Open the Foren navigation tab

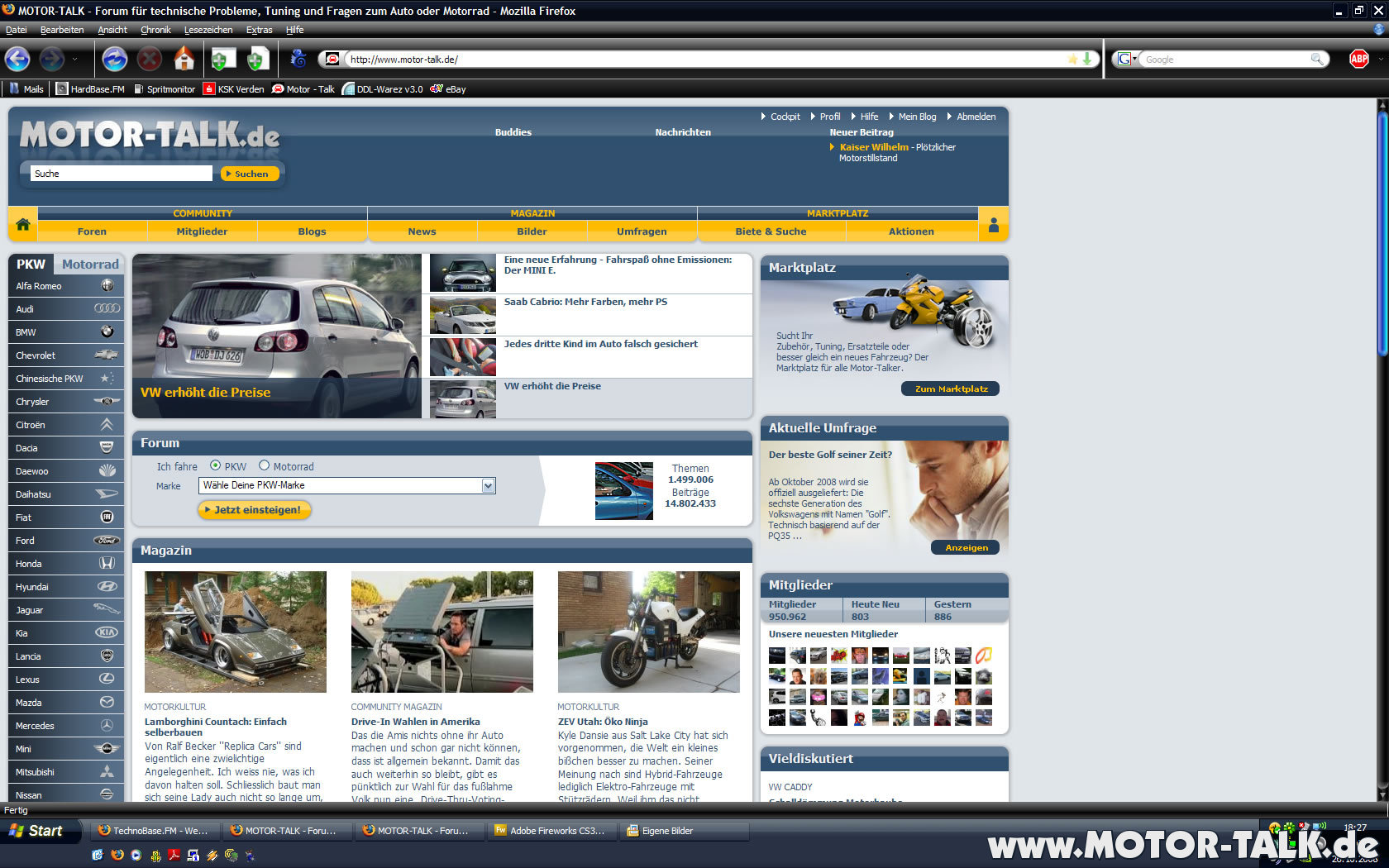click(x=92, y=231)
